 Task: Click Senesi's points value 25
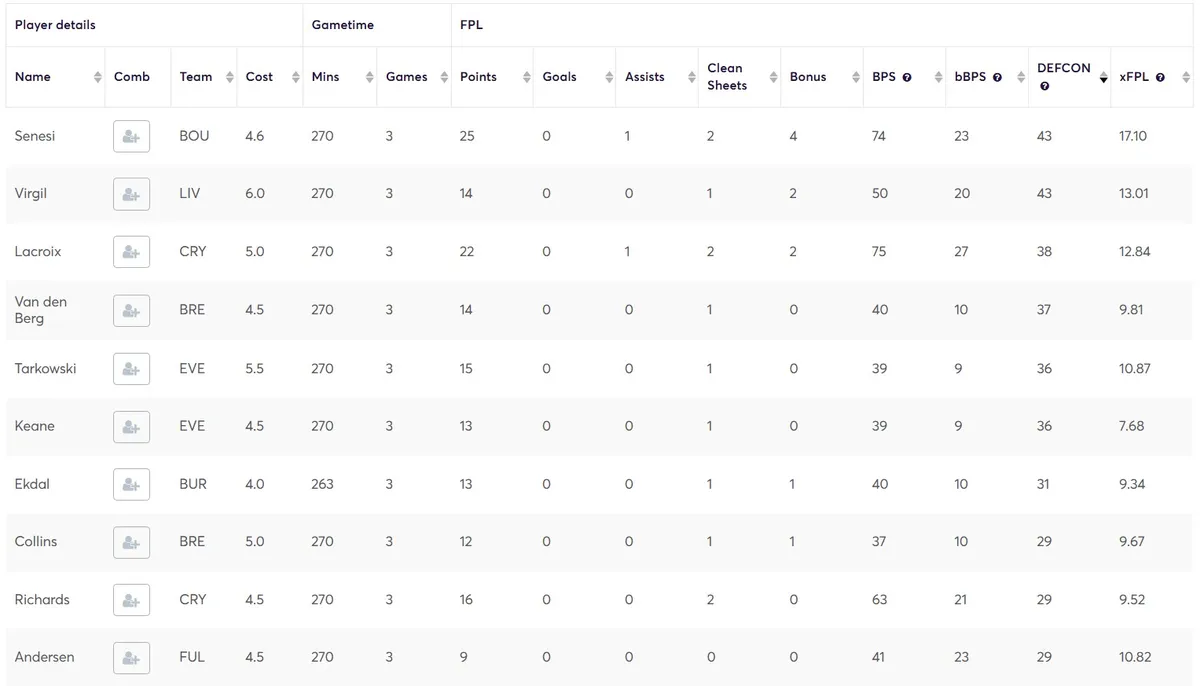click(x=467, y=136)
